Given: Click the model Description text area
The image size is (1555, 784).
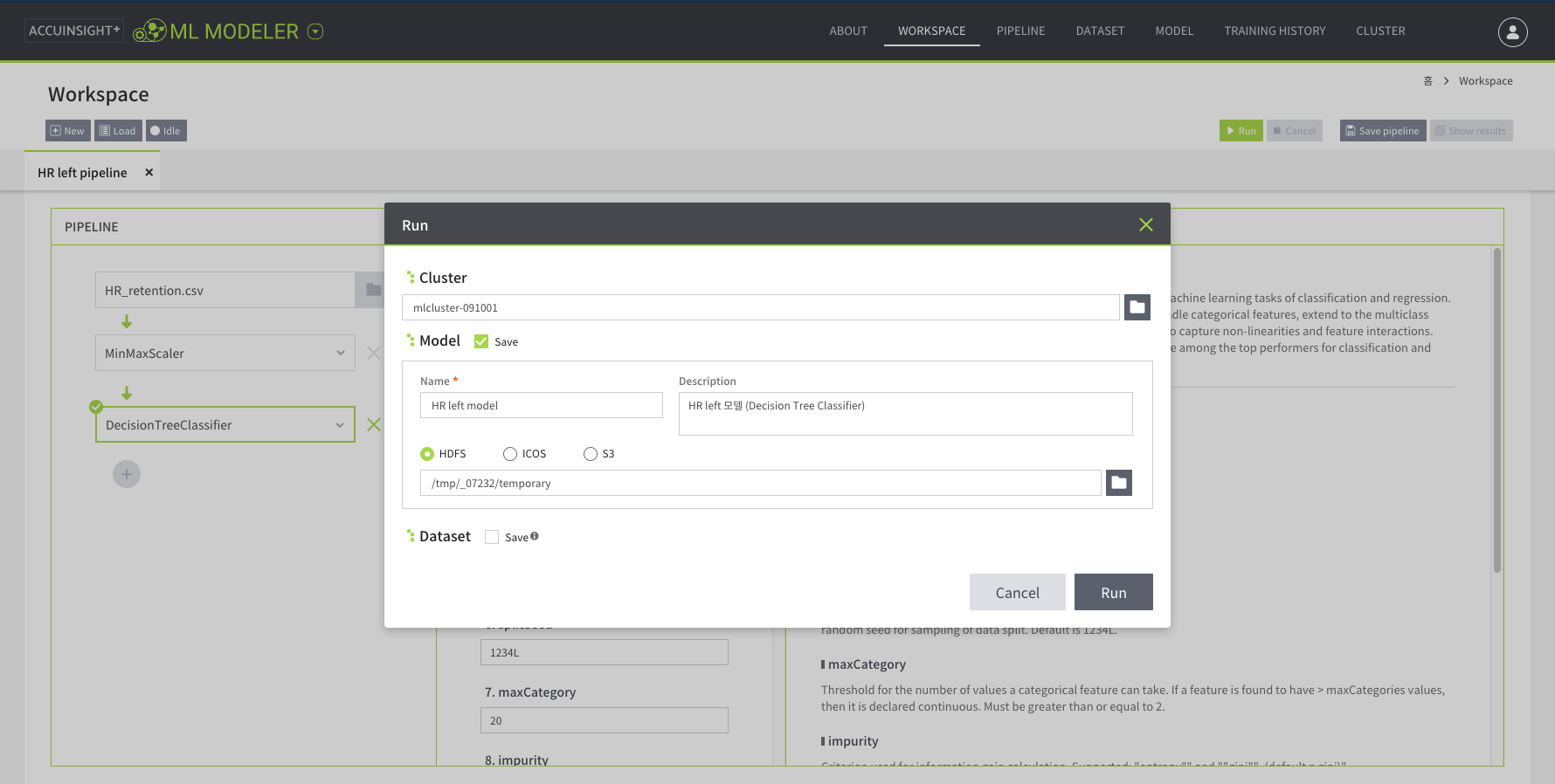Looking at the screenshot, I should [x=905, y=414].
